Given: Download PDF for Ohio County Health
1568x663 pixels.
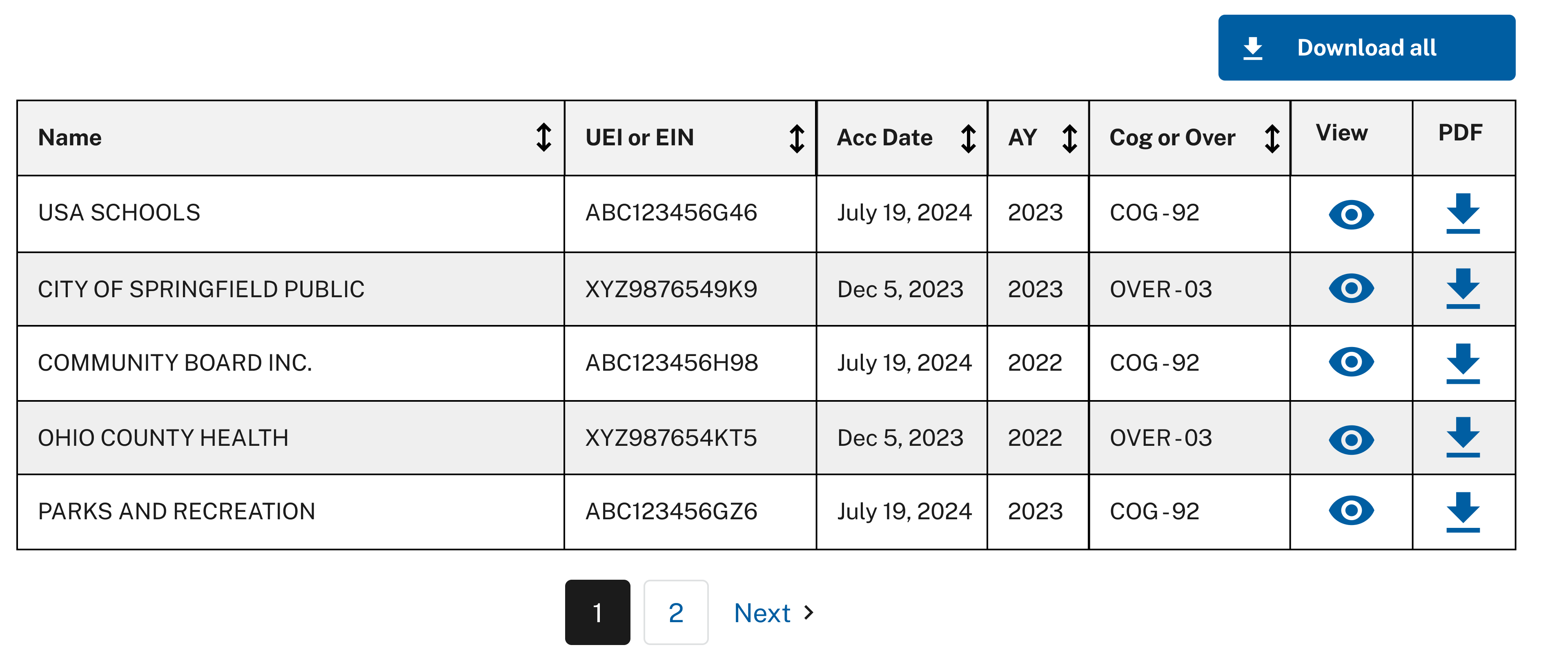Looking at the screenshot, I should pyautogui.click(x=1463, y=437).
